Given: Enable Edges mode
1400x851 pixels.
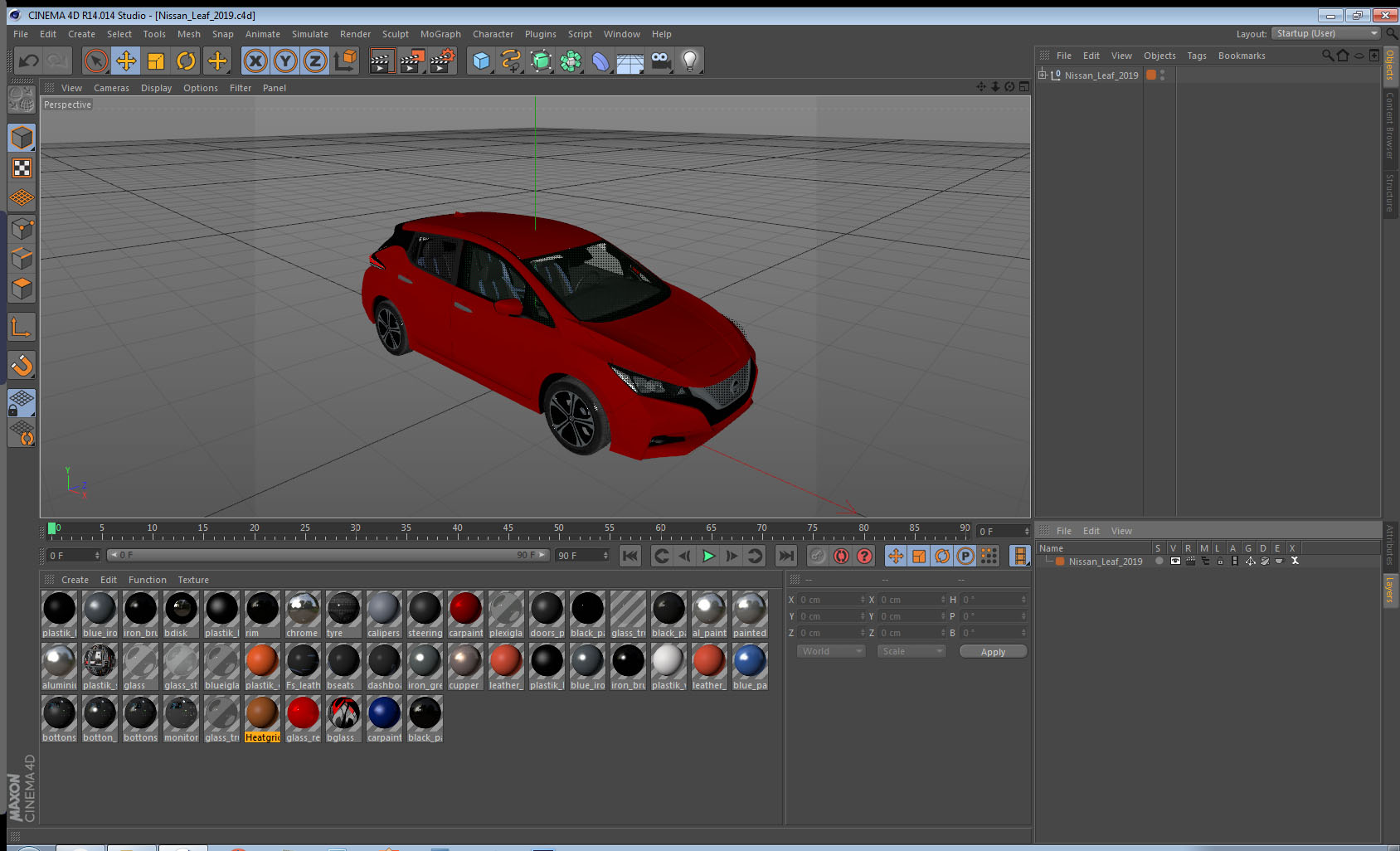Looking at the screenshot, I should [x=22, y=258].
